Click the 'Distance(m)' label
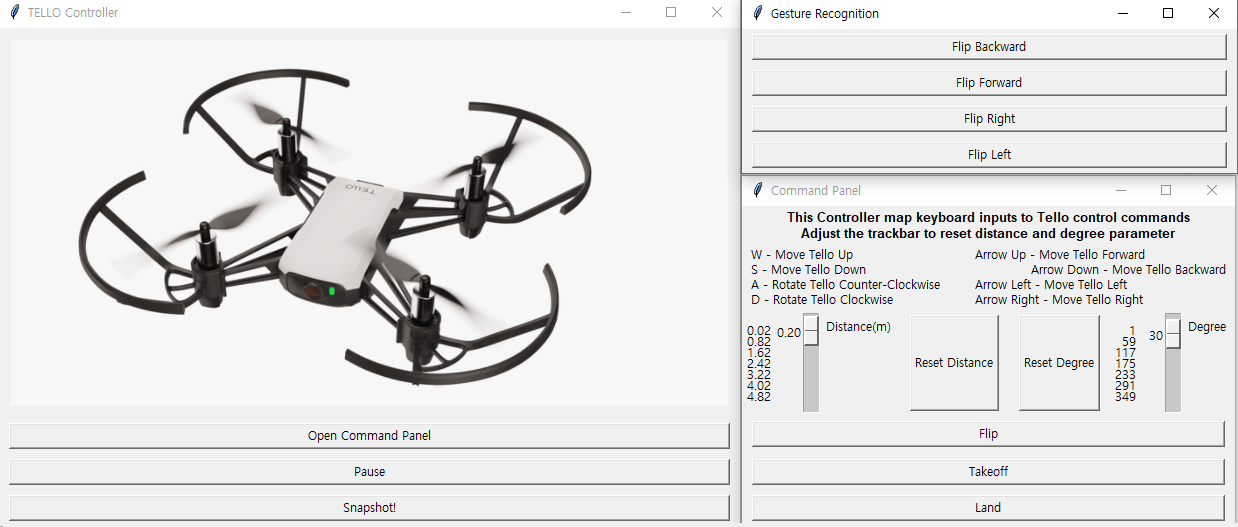Image resolution: width=1238 pixels, height=527 pixels. [858, 327]
